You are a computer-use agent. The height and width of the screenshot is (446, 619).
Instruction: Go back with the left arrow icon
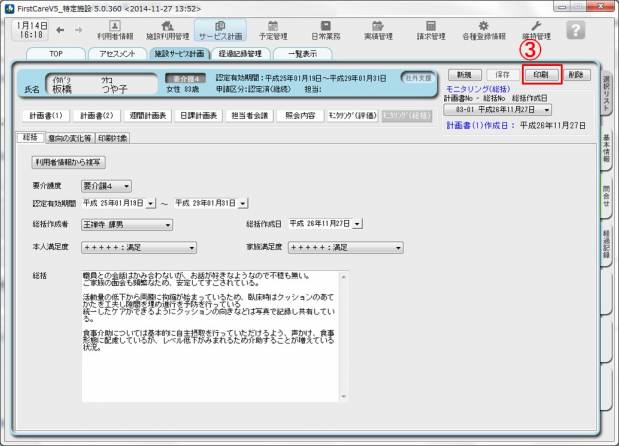[x=60, y=30]
